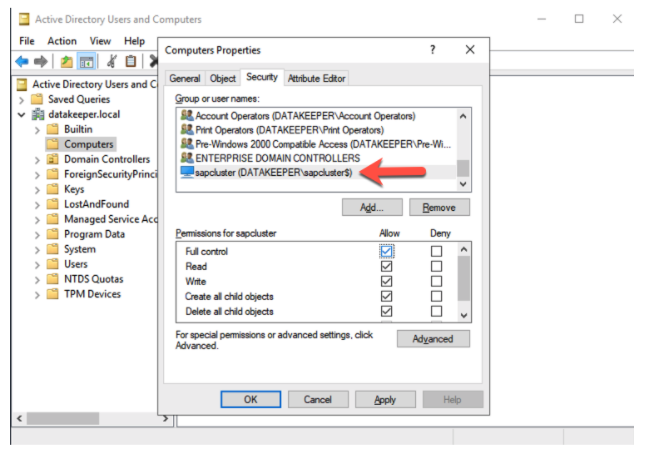Open the File menu
Image resolution: width=648 pixels, height=452 pixels.
click(x=27, y=41)
